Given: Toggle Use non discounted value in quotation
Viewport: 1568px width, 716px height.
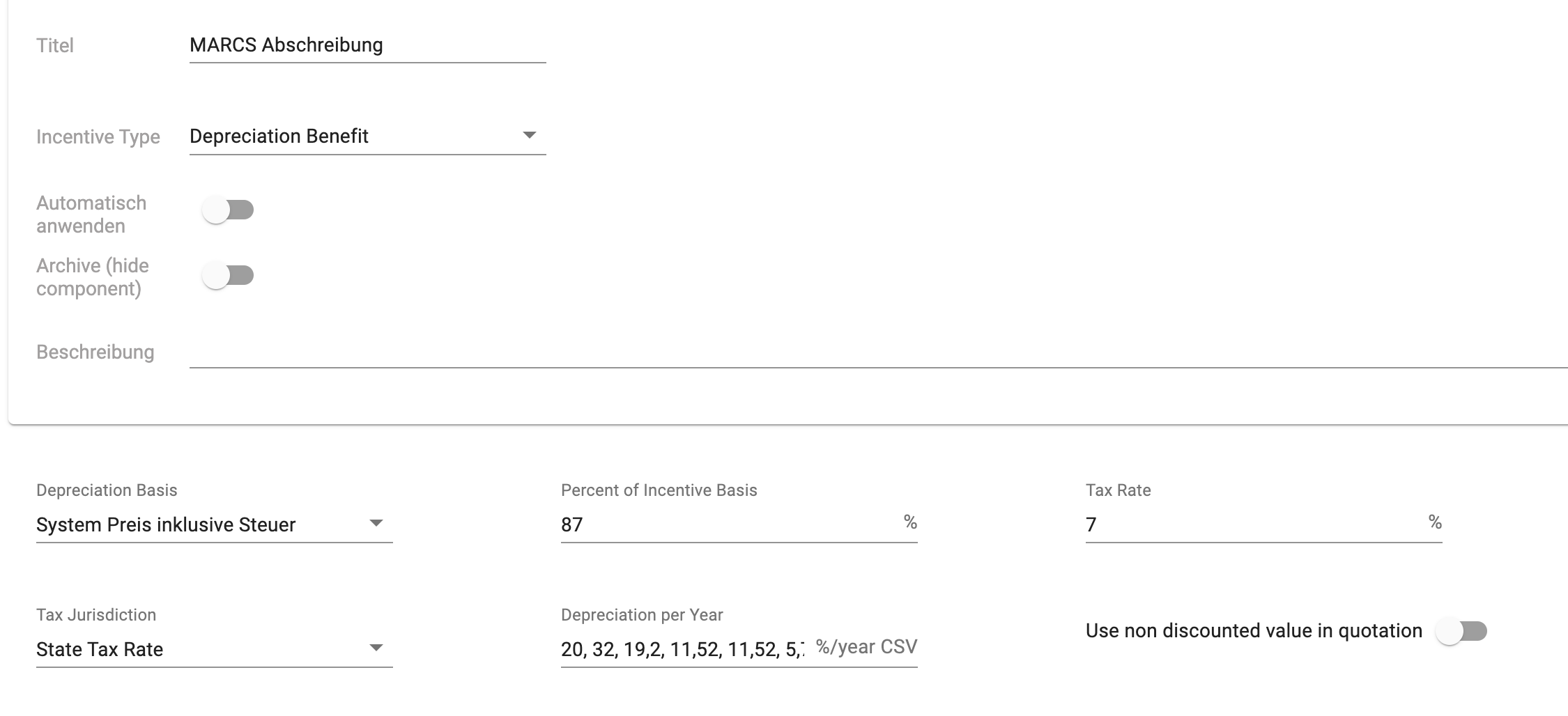Looking at the screenshot, I should click(1461, 631).
